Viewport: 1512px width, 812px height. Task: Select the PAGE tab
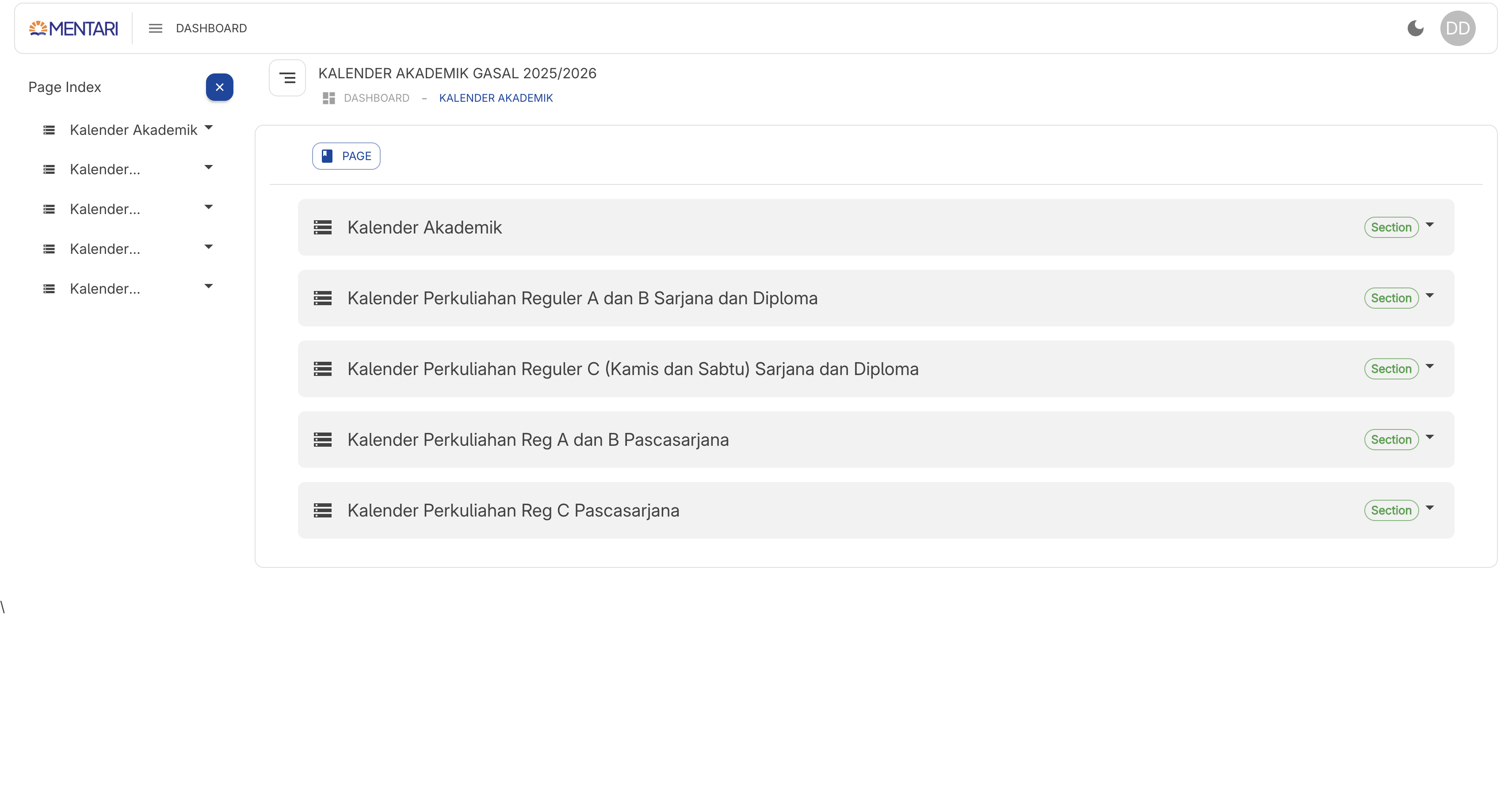(346, 156)
